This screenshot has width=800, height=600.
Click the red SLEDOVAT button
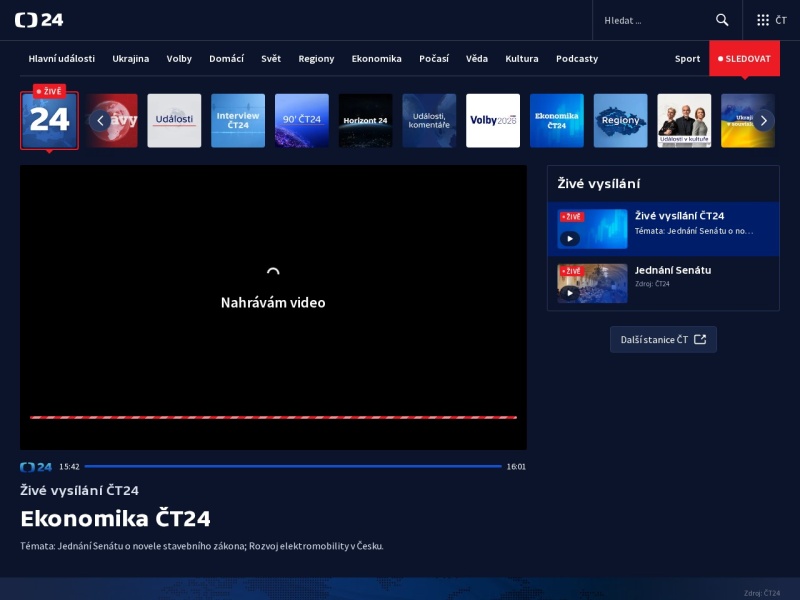click(744, 59)
